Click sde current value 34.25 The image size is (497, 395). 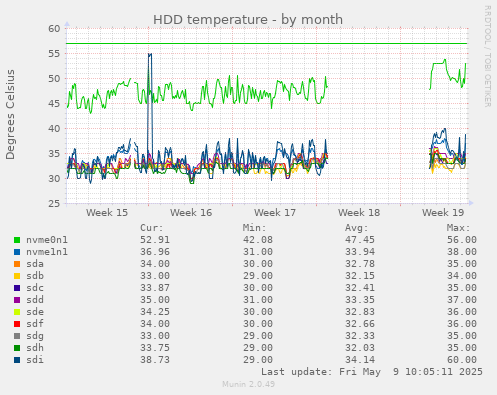[155, 312]
